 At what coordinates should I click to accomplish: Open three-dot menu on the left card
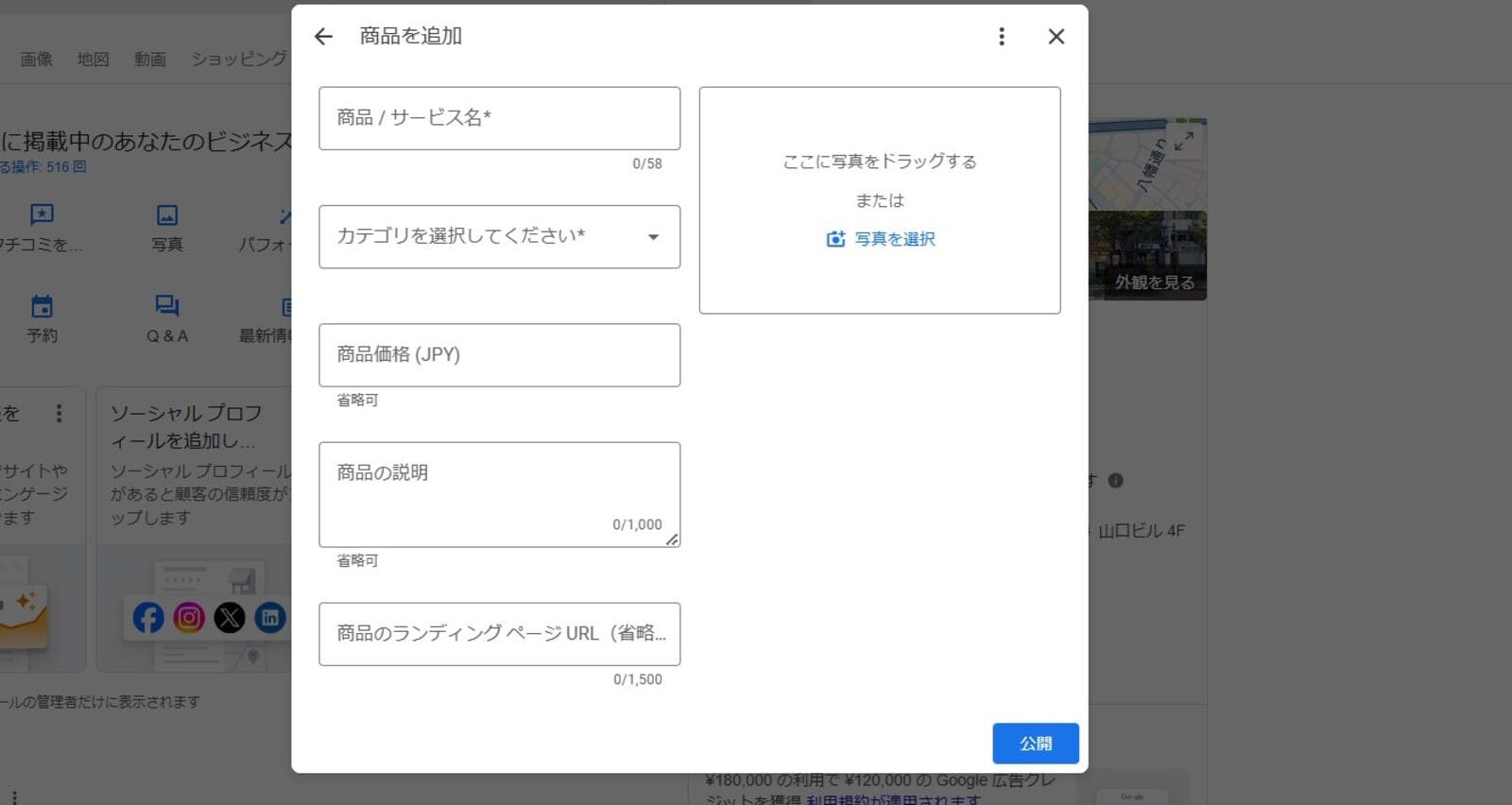(x=59, y=413)
